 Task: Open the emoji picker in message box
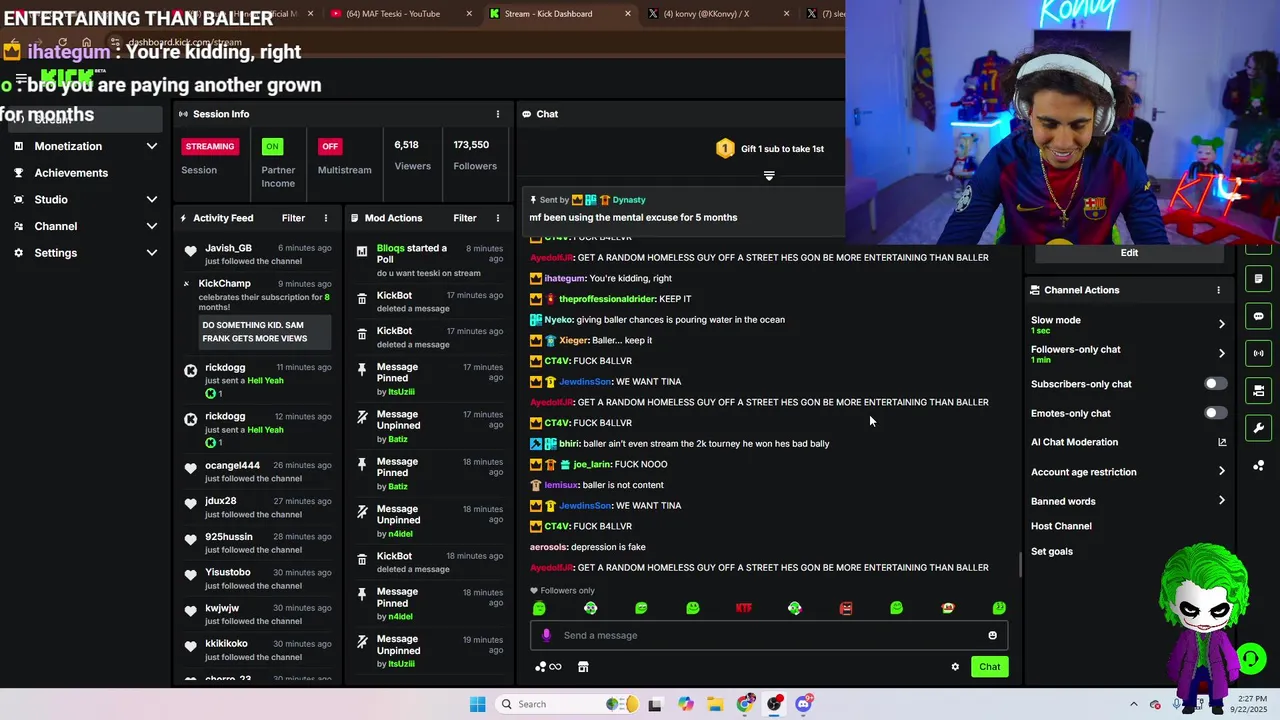coord(992,635)
